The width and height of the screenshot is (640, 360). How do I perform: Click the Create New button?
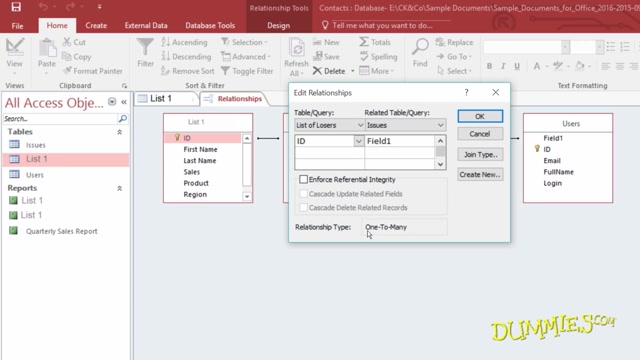(480, 174)
